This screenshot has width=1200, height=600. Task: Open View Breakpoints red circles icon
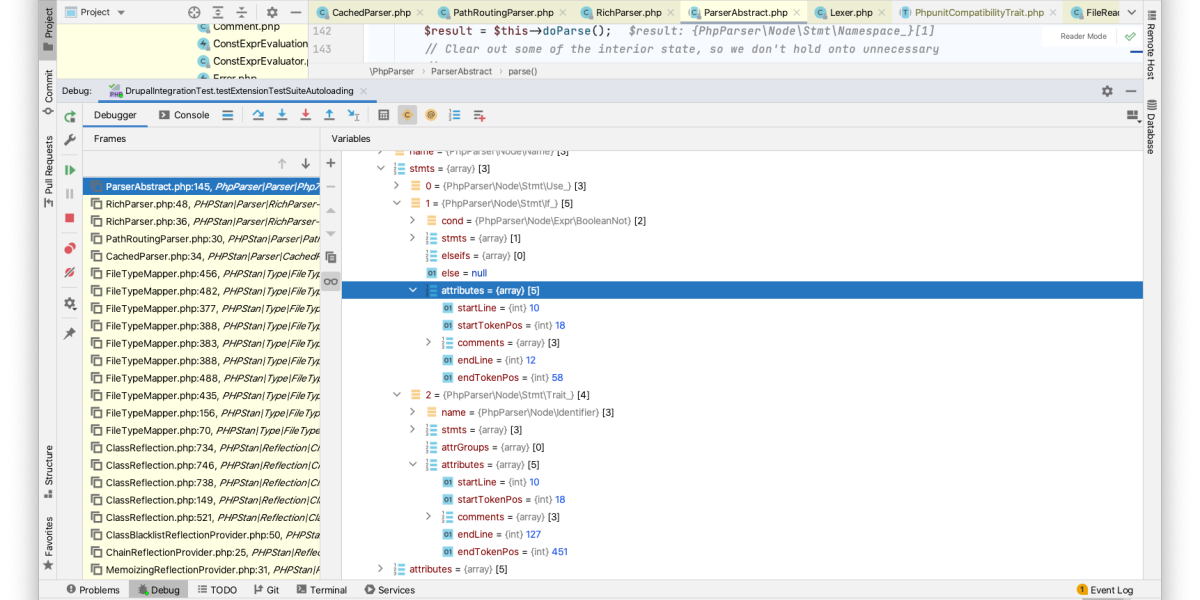pos(70,248)
